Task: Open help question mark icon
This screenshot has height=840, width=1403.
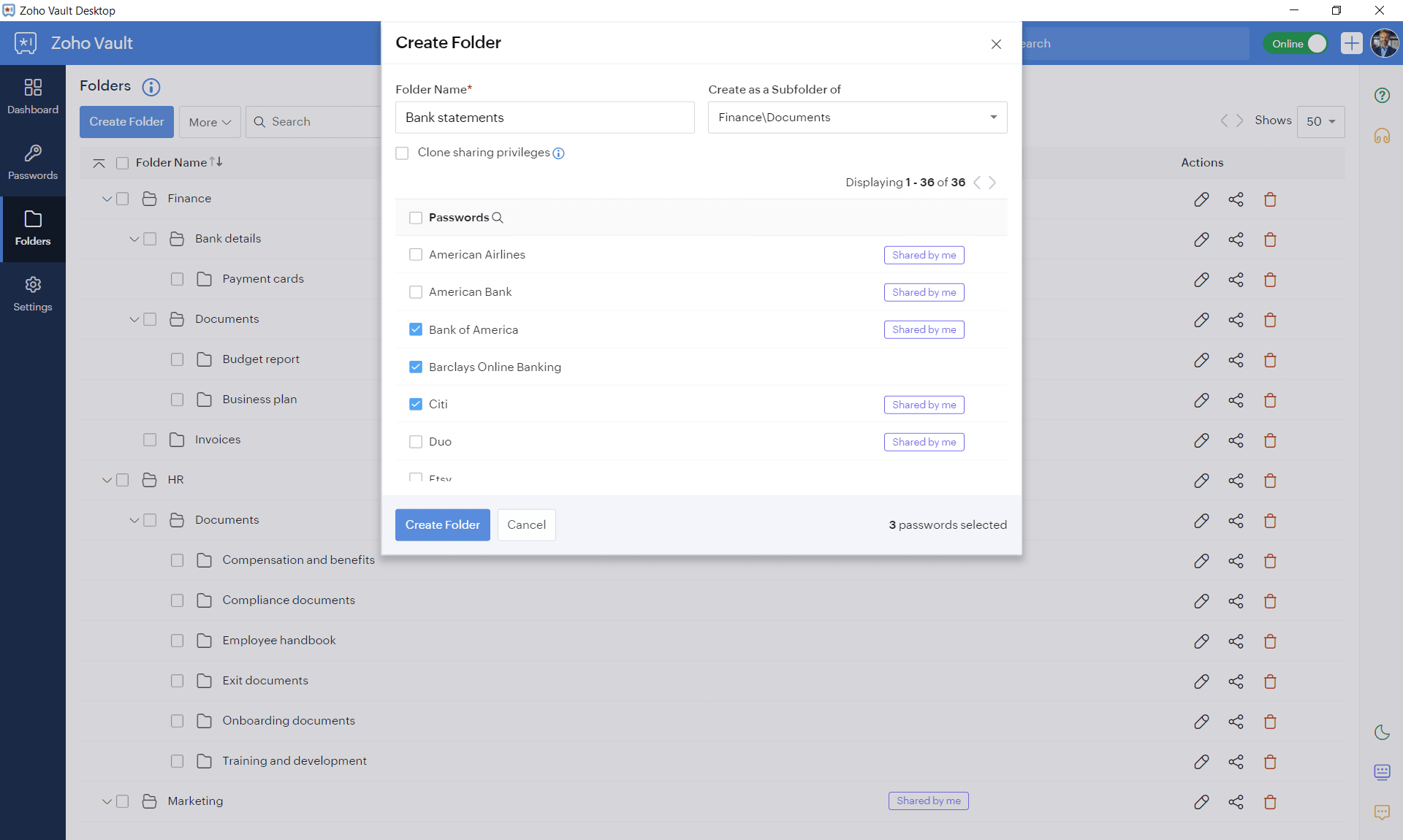Action: click(1381, 95)
